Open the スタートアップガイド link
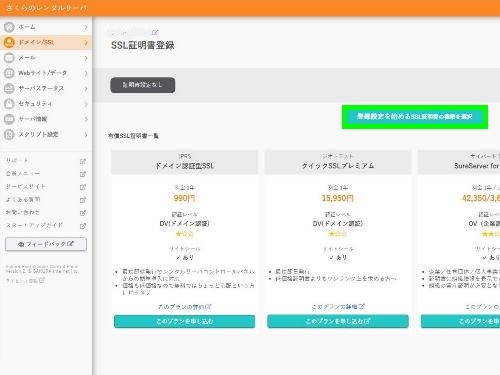 click(34, 225)
